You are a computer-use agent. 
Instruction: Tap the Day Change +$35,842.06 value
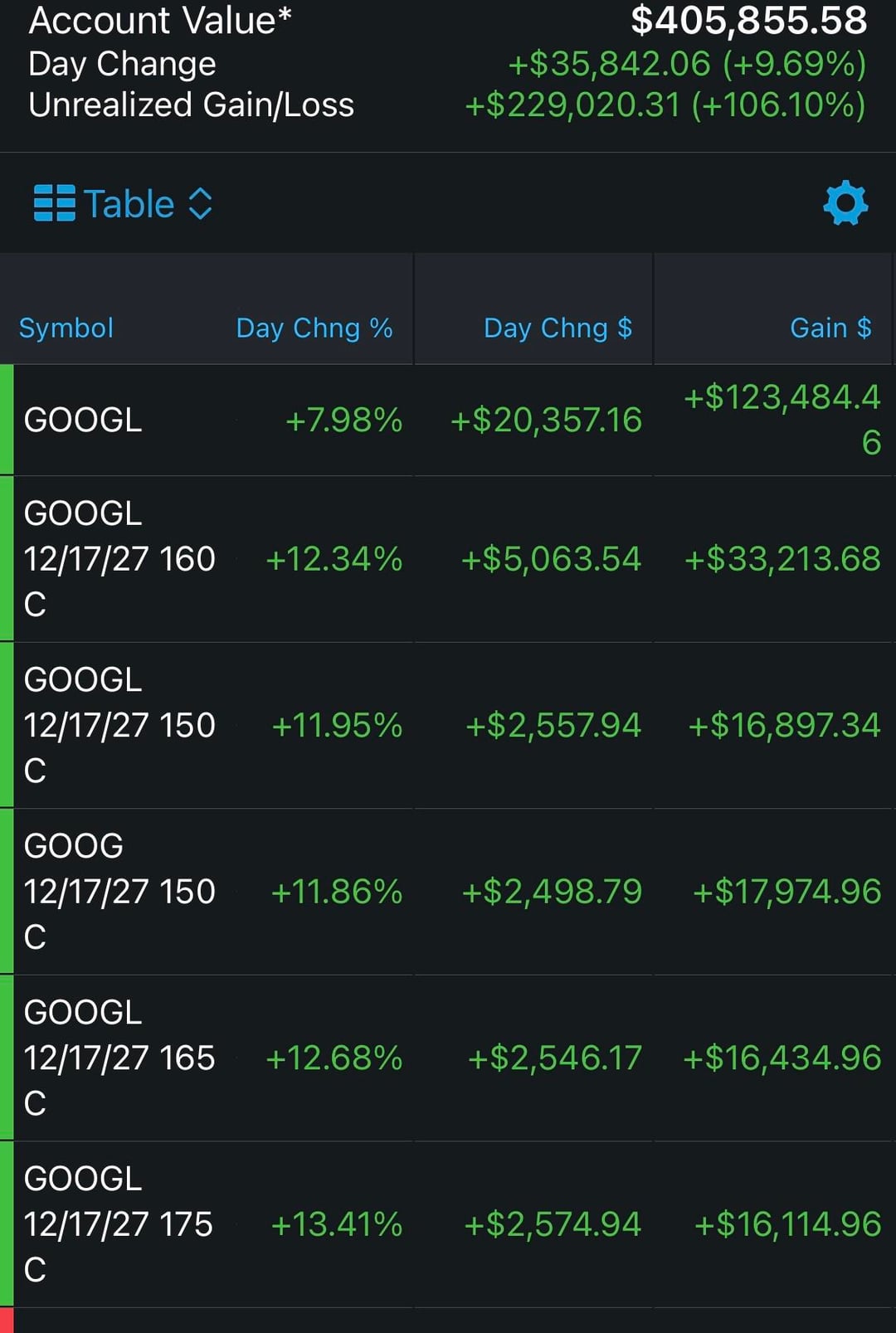609,64
